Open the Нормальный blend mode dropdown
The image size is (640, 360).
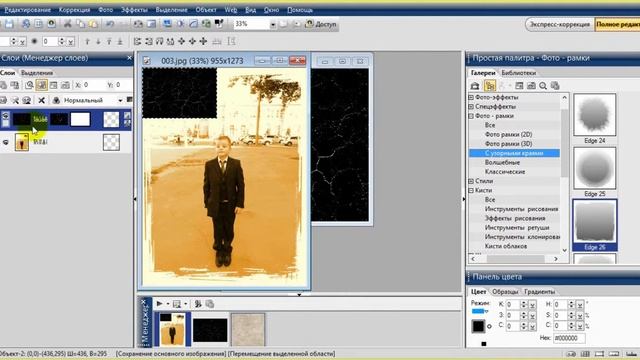click(x=120, y=100)
